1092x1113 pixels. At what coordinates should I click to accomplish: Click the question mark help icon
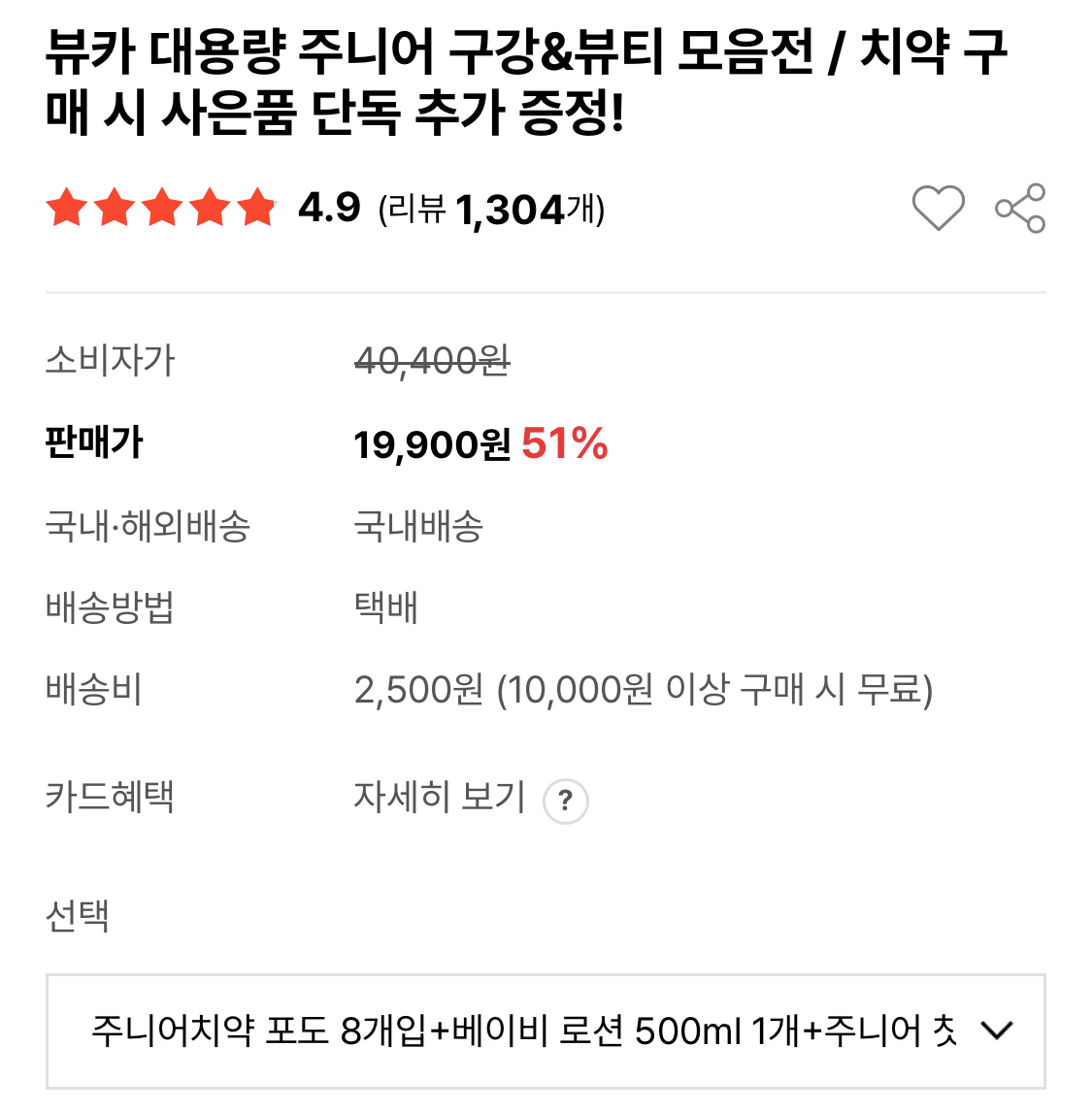566,802
